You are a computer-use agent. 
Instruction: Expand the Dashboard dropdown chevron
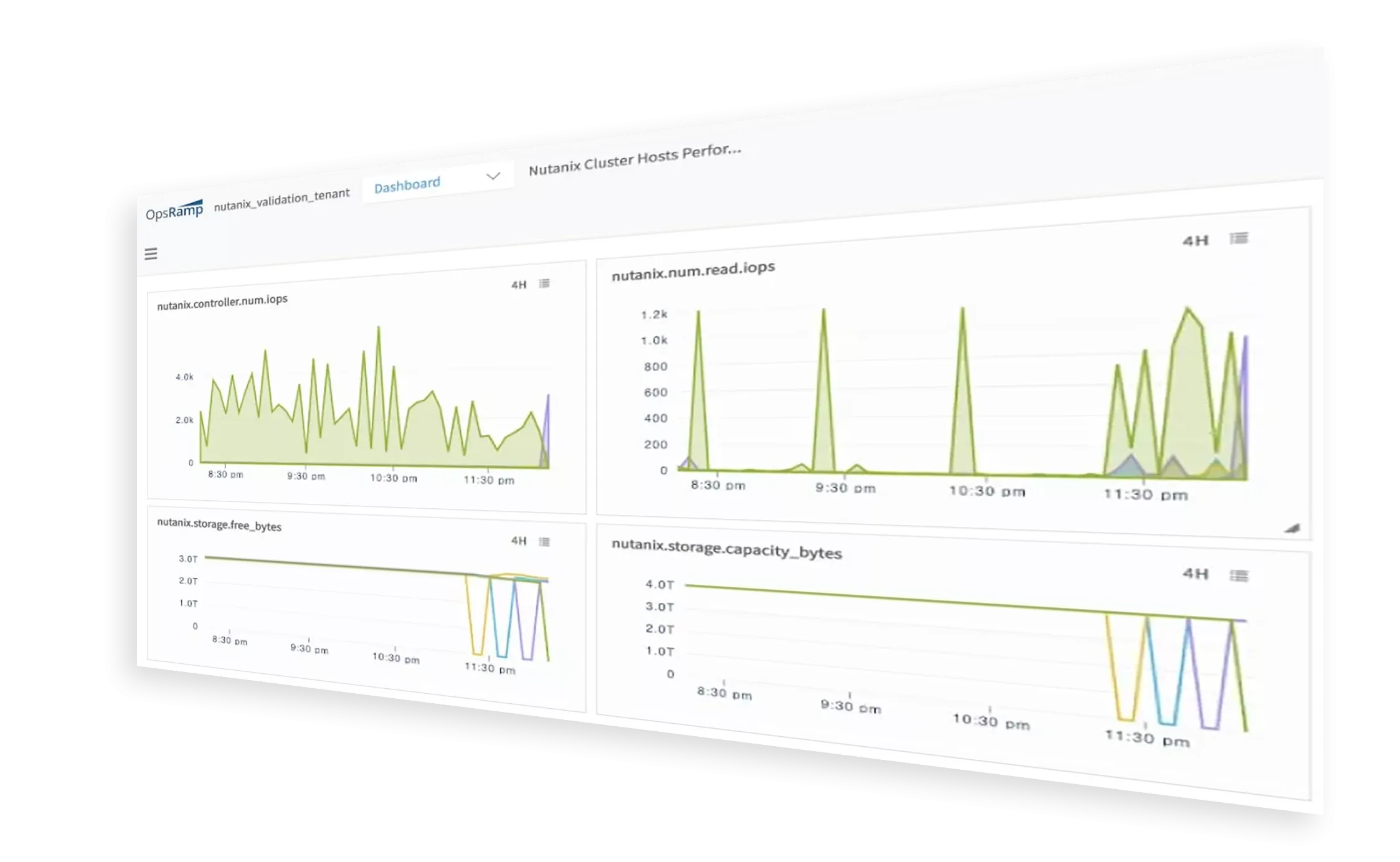coord(493,176)
